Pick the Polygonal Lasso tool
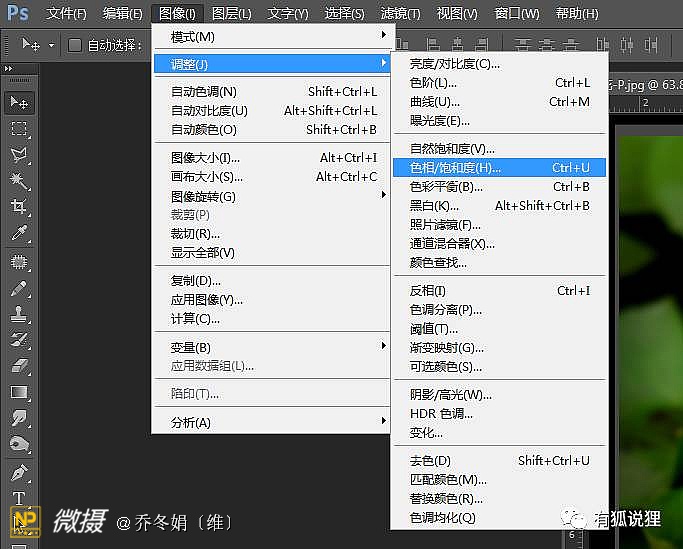This screenshot has height=549, width=683. click(19, 155)
